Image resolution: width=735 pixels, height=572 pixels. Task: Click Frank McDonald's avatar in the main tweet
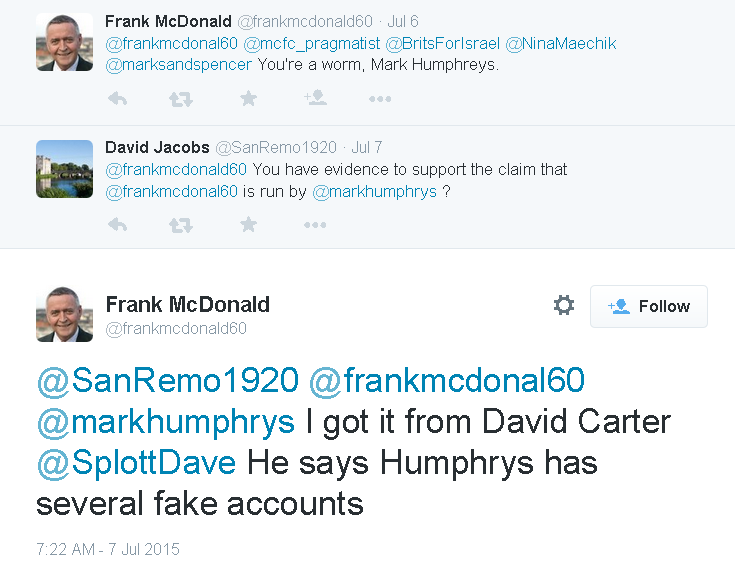pyautogui.click(x=64, y=314)
